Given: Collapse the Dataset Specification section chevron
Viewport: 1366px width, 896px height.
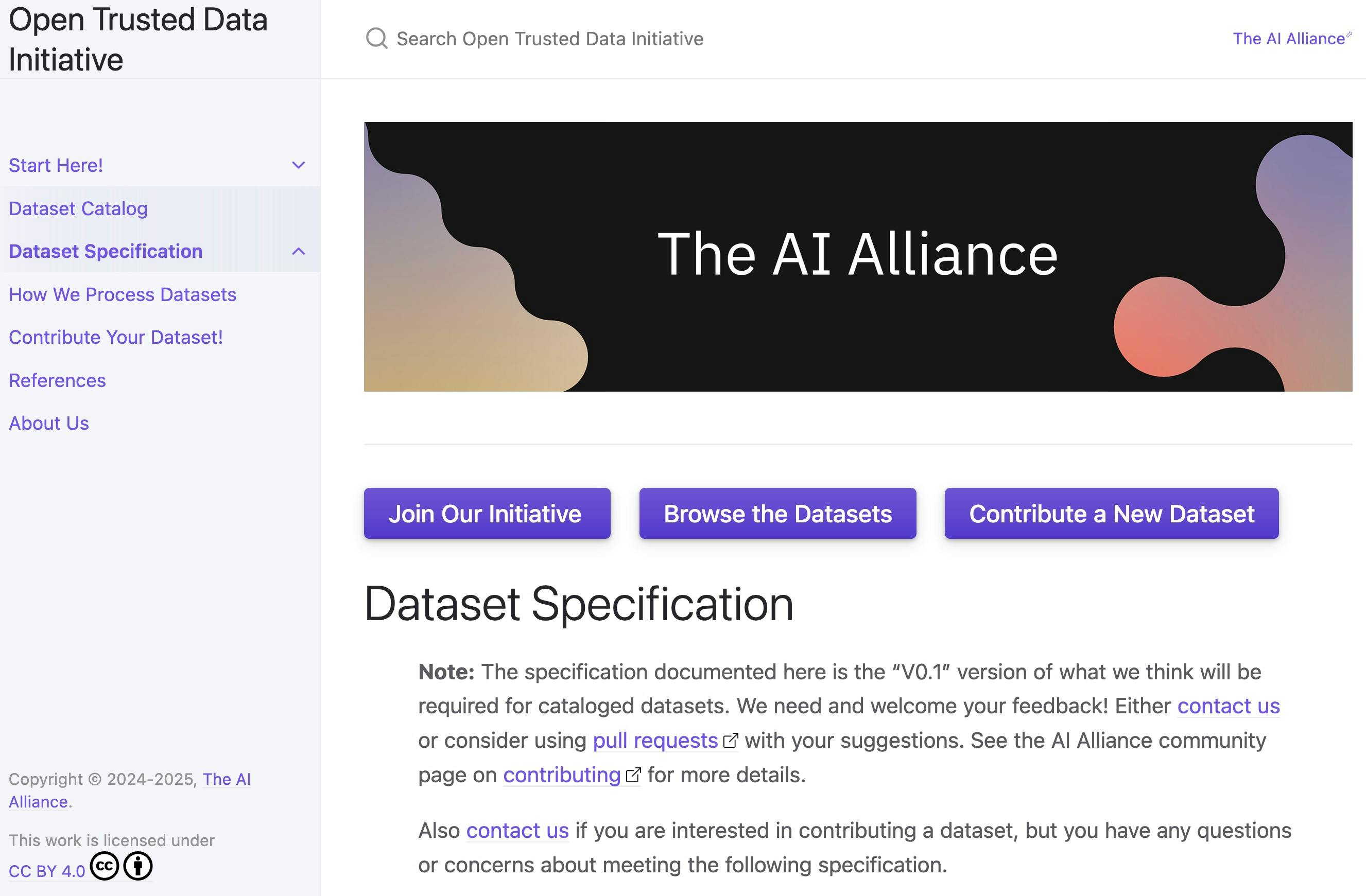Looking at the screenshot, I should pos(298,251).
